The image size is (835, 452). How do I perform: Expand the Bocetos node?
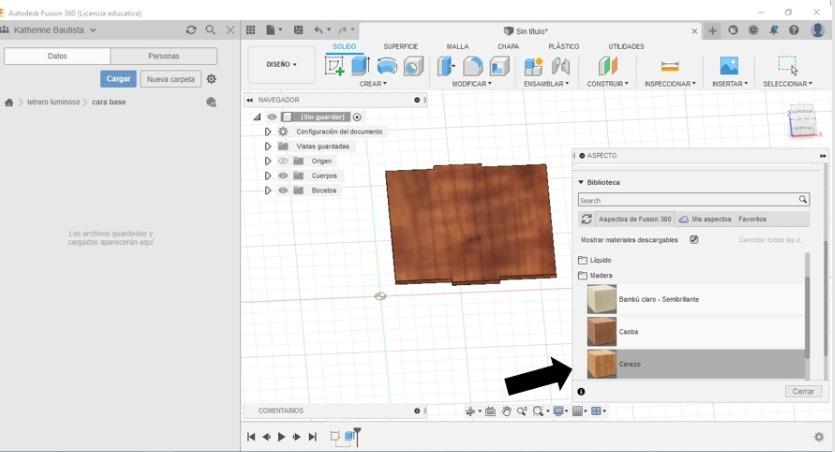268,190
